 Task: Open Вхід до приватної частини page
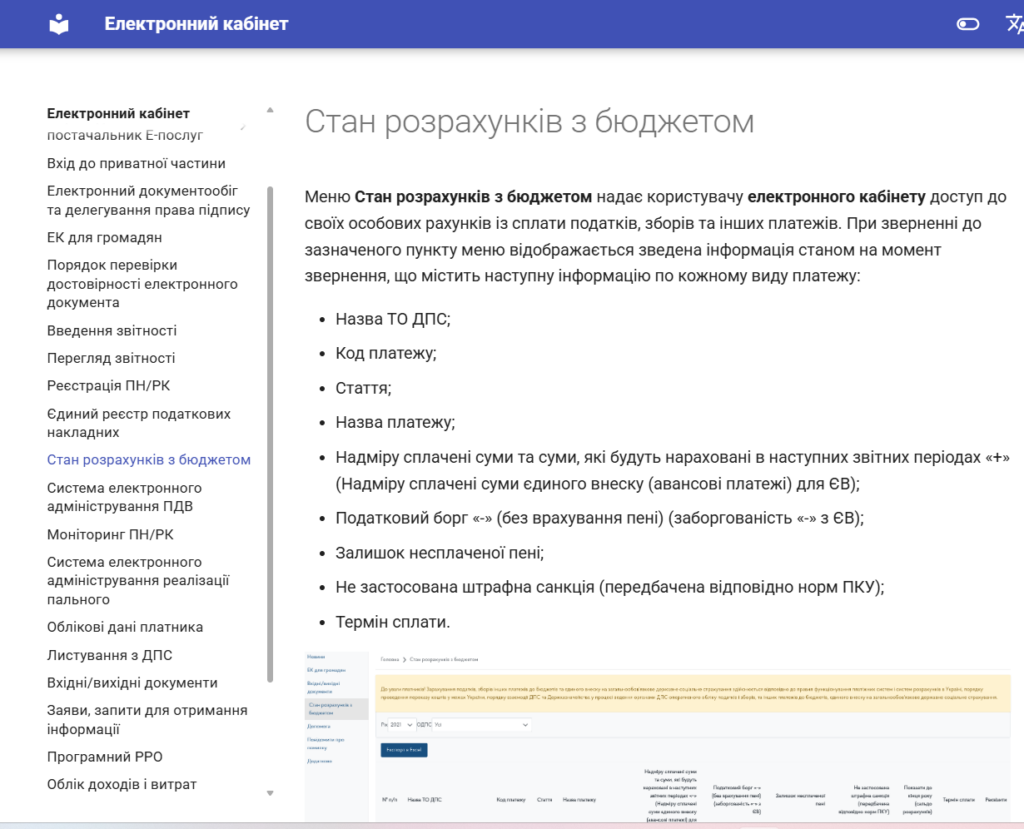coord(136,163)
